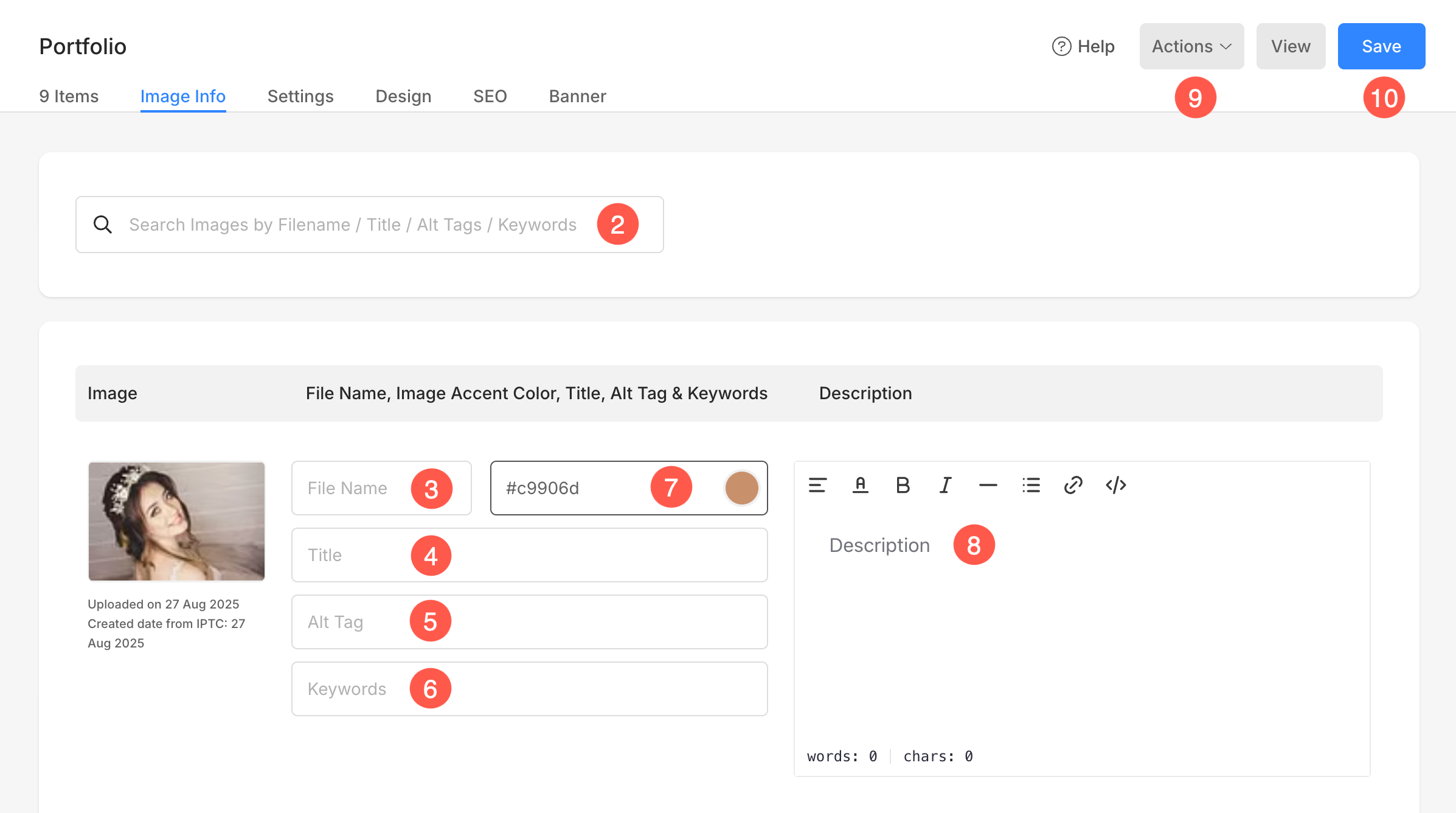The width and height of the screenshot is (1456, 813).
Task: Open the Help link
Action: click(1083, 46)
